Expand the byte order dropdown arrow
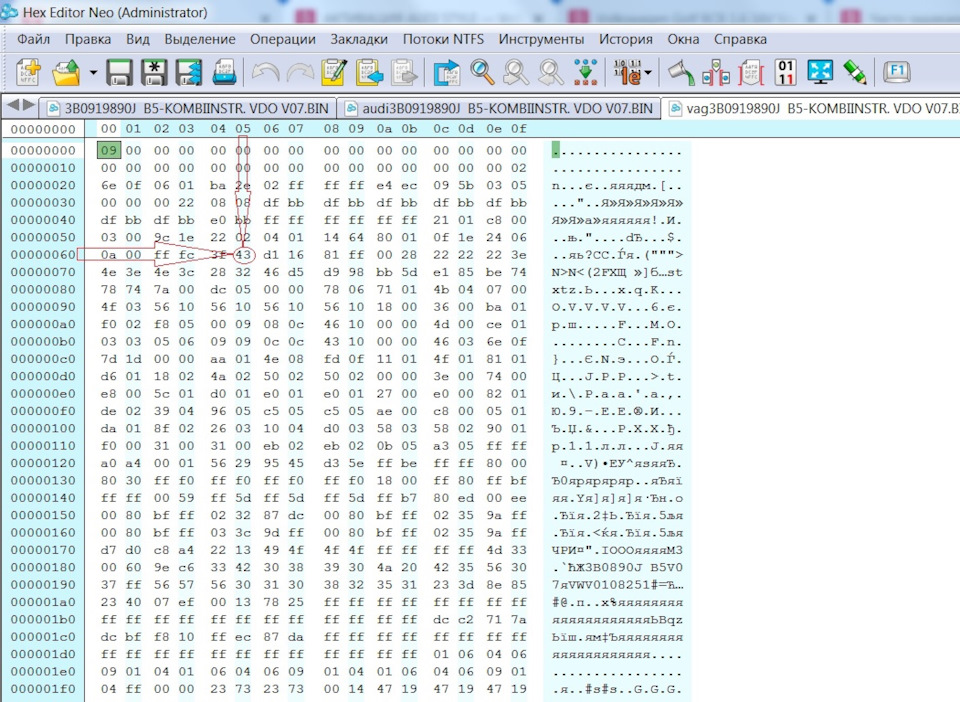This screenshot has width=960, height=702. tap(648, 73)
